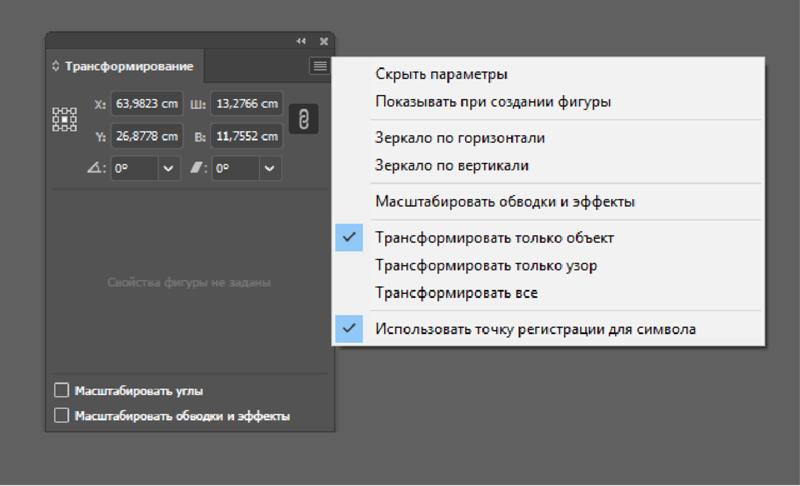Screen dimensions: 800x486
Task: Click the panel tab expand arrows icon
Action: (x=56, y=67)
